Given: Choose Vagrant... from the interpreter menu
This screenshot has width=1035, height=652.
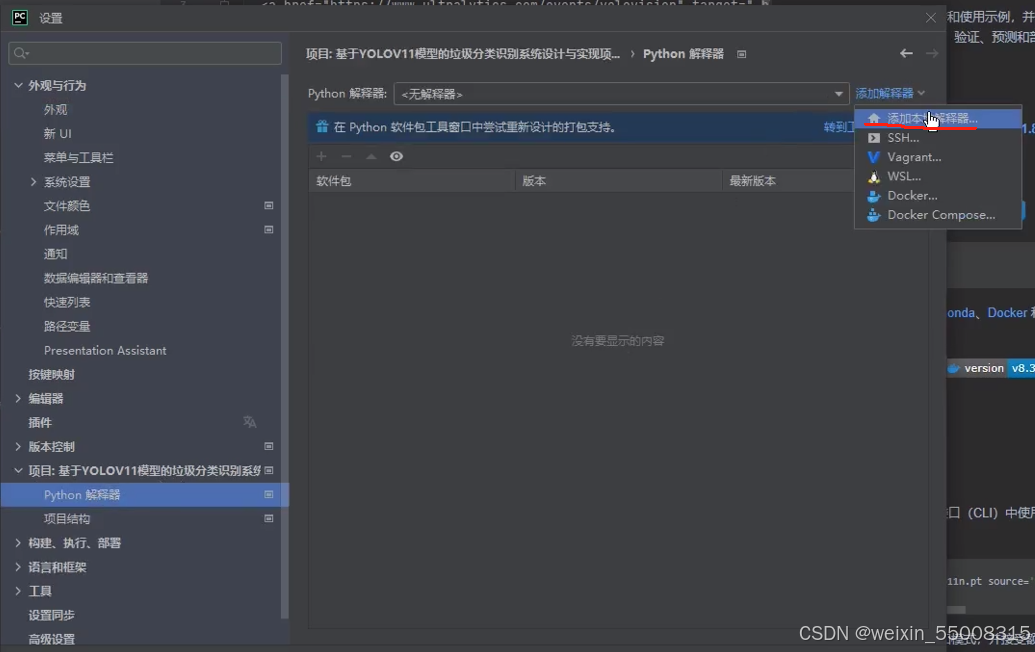Looking at the screenshot, I should pyautogui.click(x=938, y=157).
